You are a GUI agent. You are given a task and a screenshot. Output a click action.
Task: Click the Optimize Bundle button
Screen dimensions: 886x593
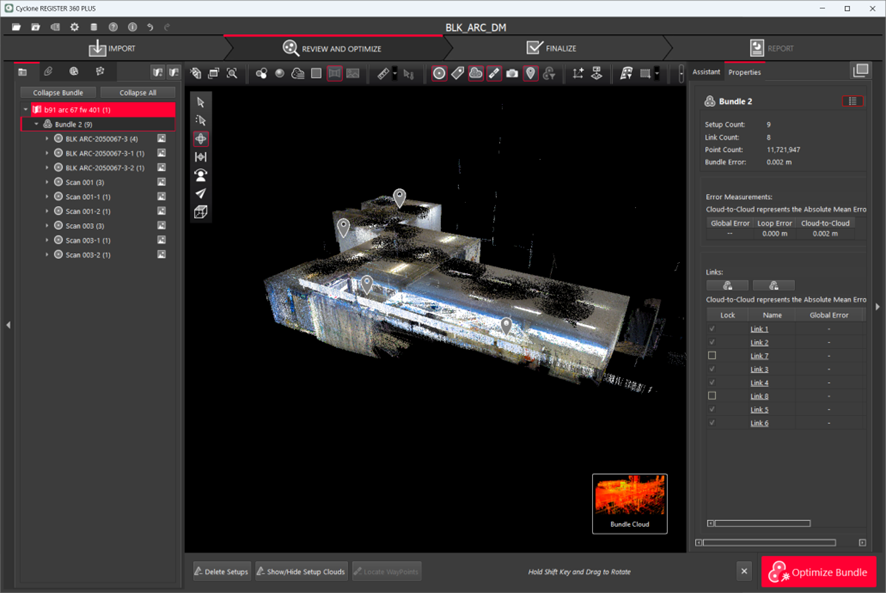(819, 572)
